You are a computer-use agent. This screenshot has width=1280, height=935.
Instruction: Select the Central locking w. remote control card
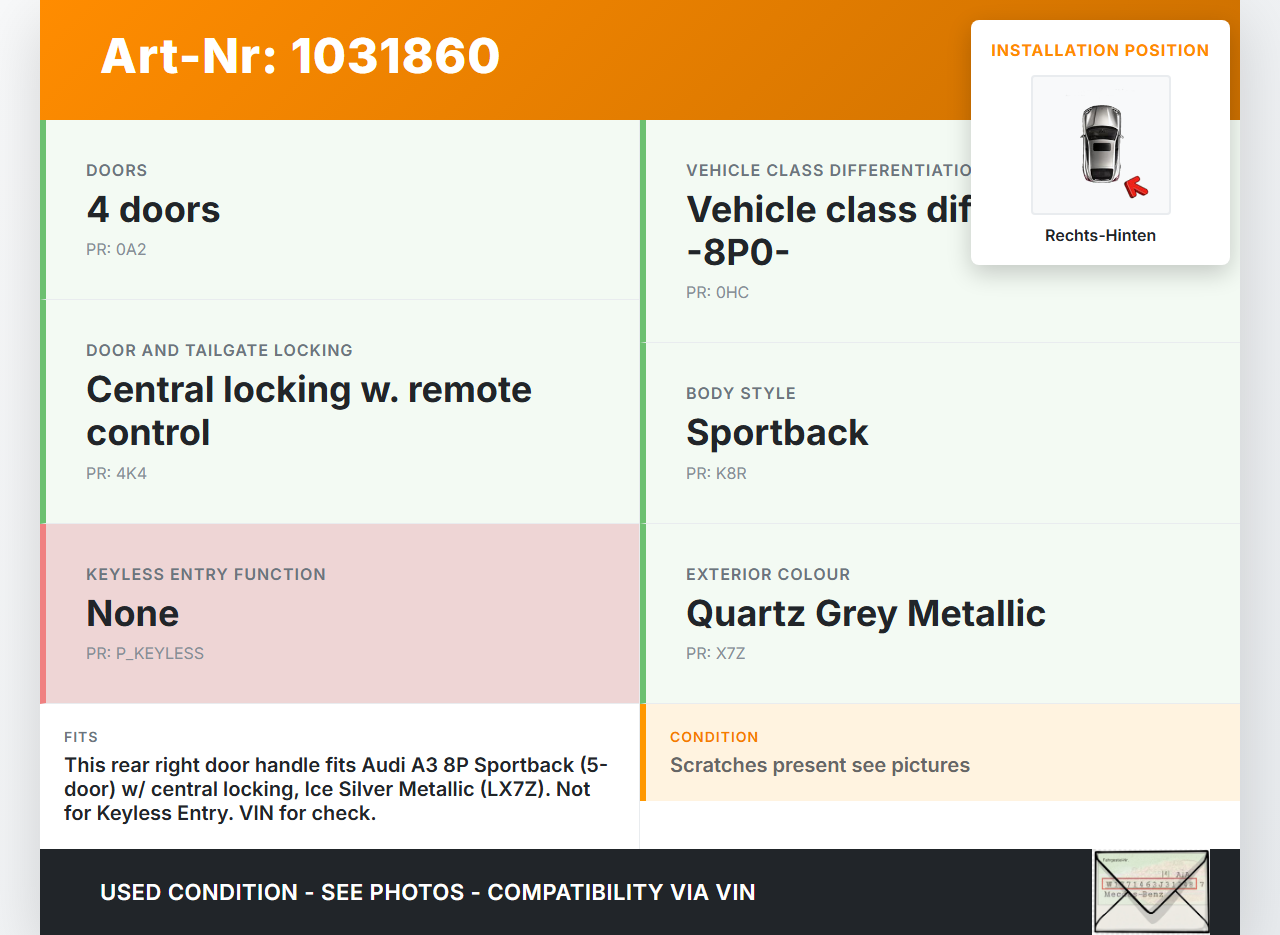coord(340,411)
